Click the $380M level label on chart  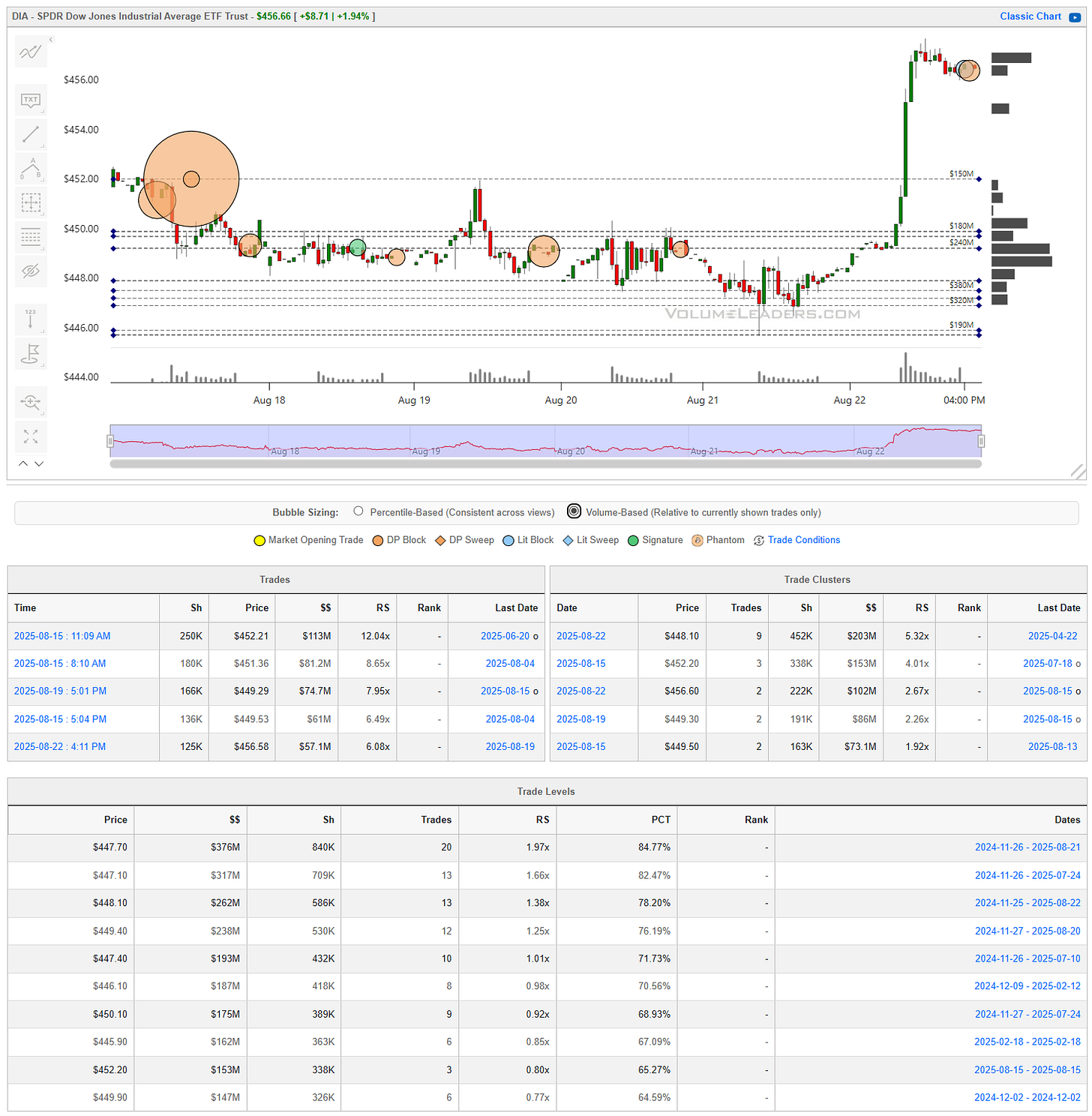(961, 285)
